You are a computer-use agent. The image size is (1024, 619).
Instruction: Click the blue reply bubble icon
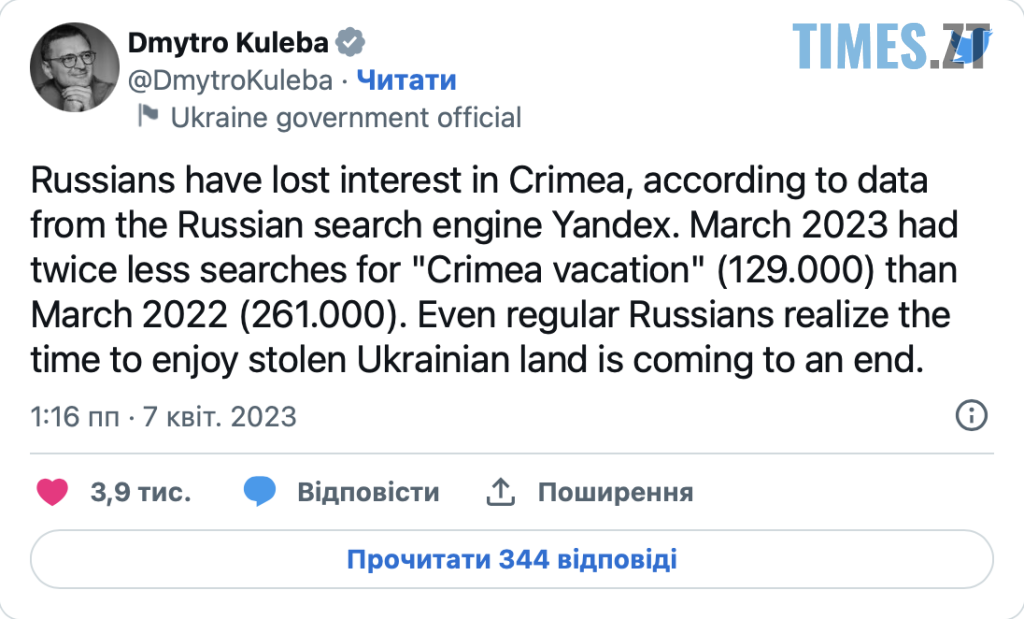click(259, 492)
